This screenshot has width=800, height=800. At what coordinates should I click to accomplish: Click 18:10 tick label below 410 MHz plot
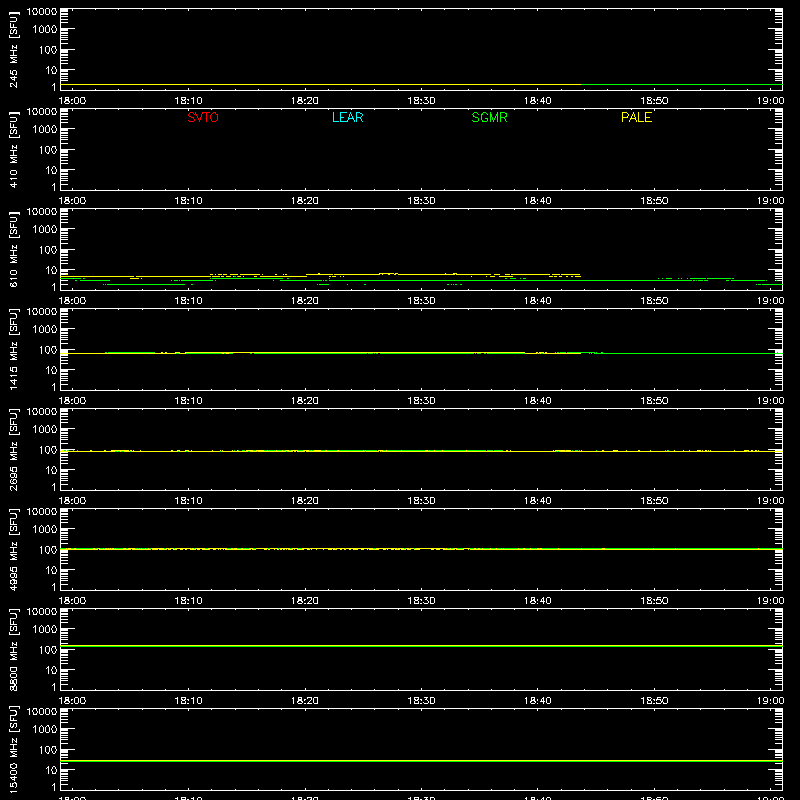(x=189, y=201)
